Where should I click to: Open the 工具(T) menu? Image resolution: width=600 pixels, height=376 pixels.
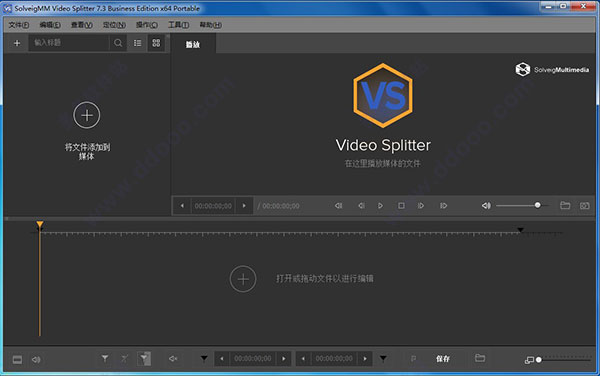(x=178, y=25)
